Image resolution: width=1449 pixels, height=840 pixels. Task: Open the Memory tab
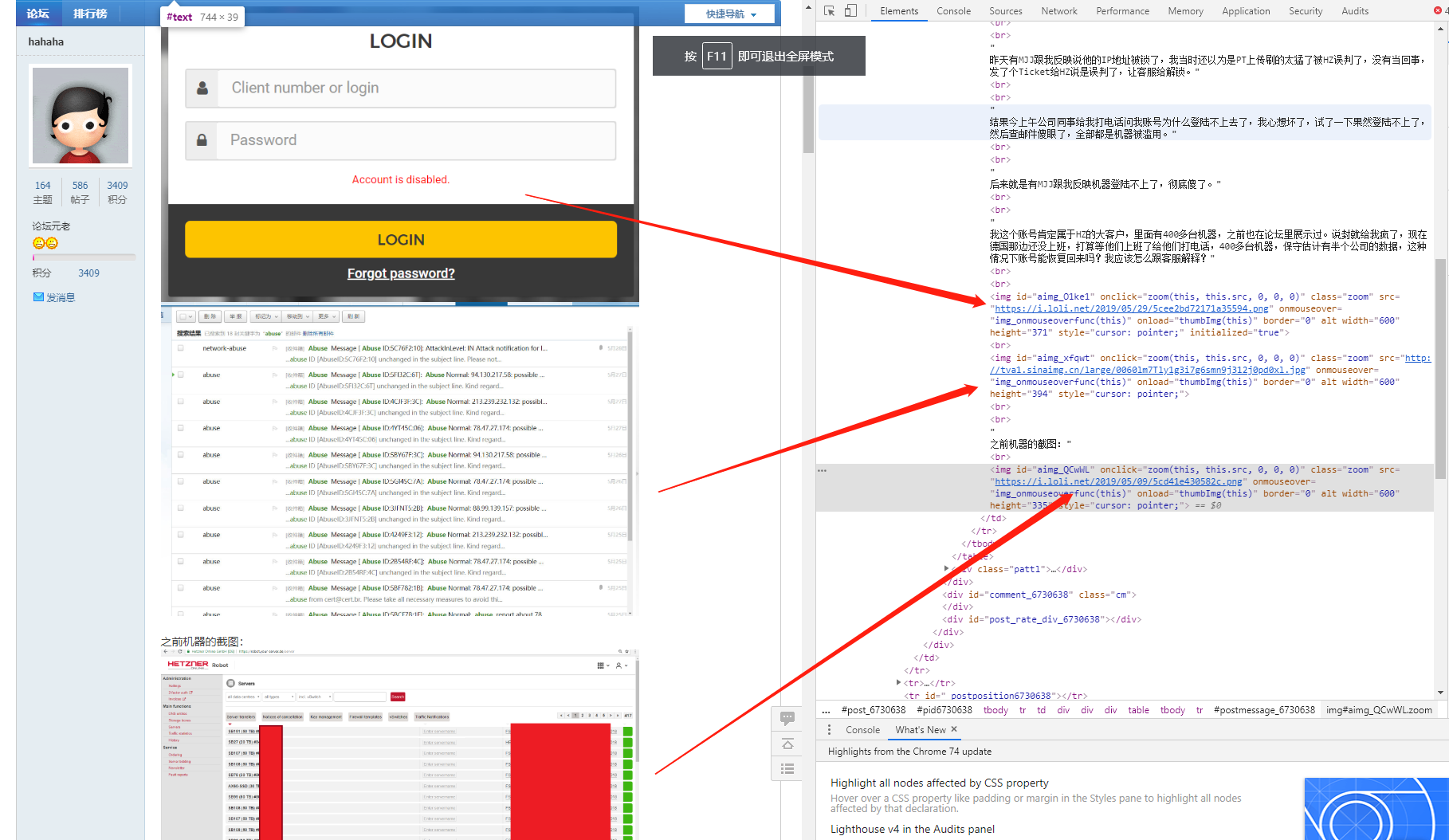tap(1185, 11)
